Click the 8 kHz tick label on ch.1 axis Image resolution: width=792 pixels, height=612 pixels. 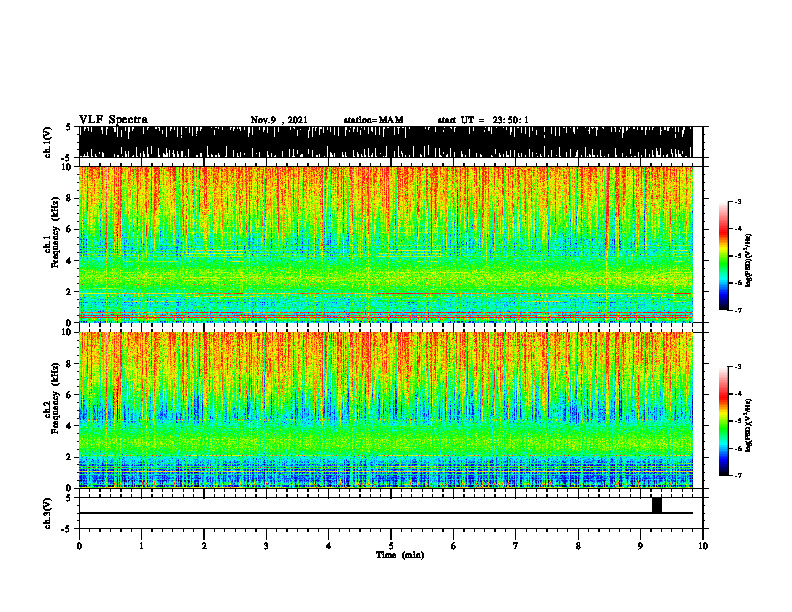click(x=70, y=198)
